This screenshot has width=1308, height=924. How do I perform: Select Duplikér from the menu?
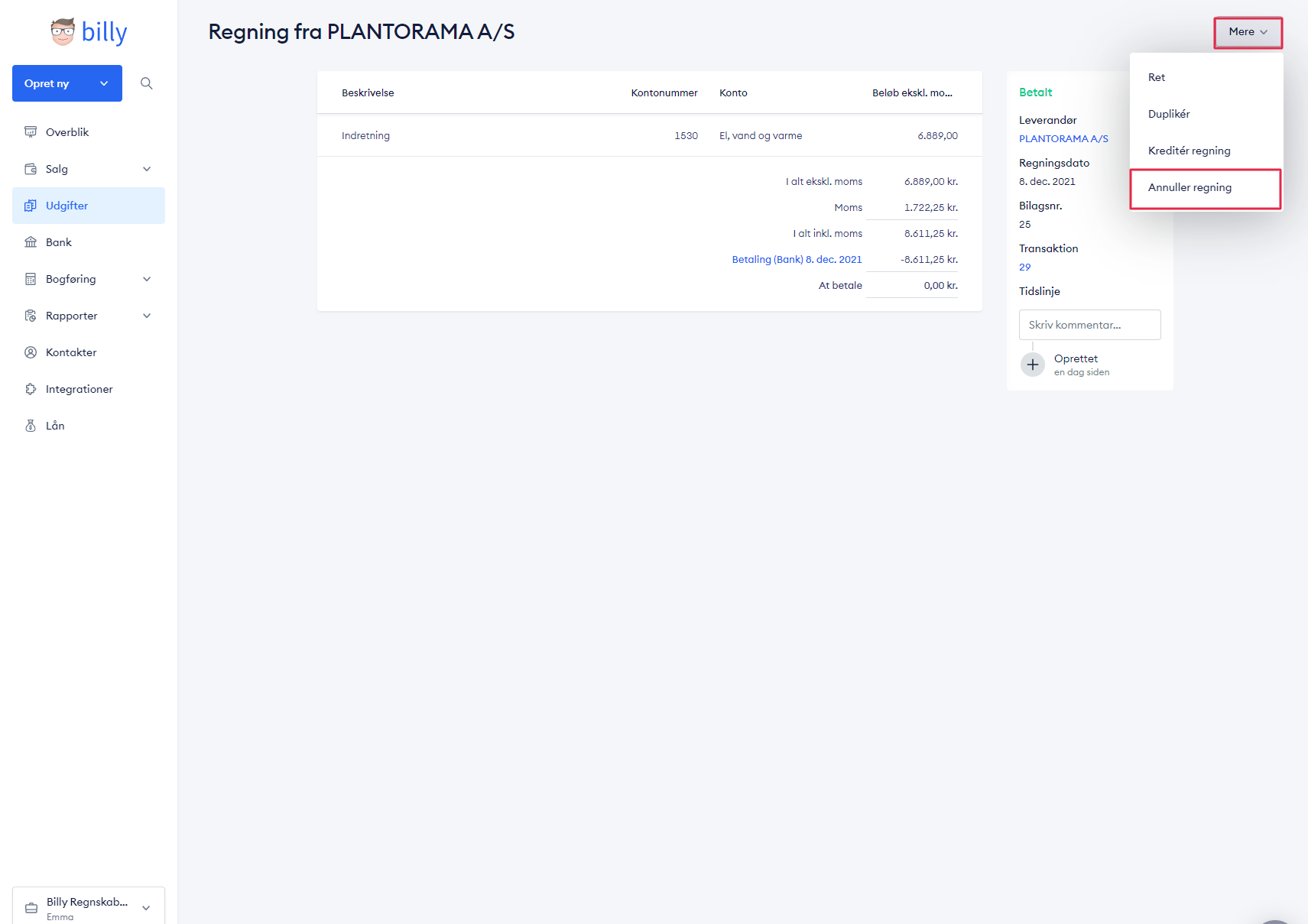click(1206, 114)
